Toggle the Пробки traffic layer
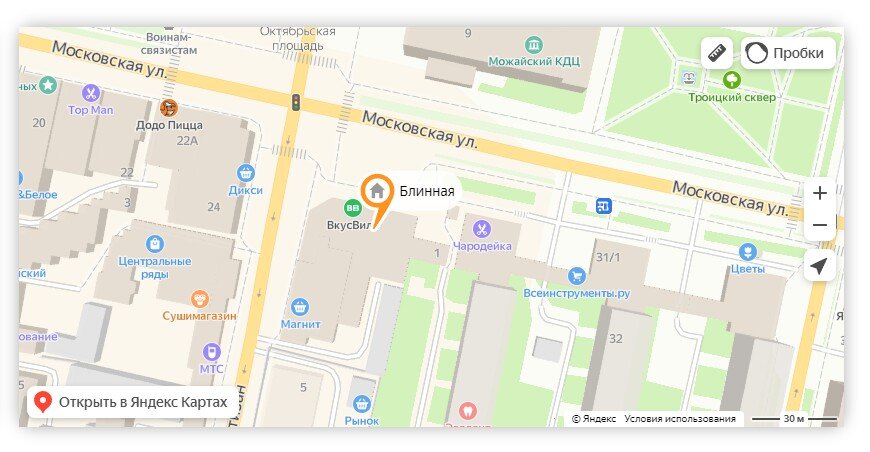The image size is (870, 452). pyautogui.click(x=788, y=53)
